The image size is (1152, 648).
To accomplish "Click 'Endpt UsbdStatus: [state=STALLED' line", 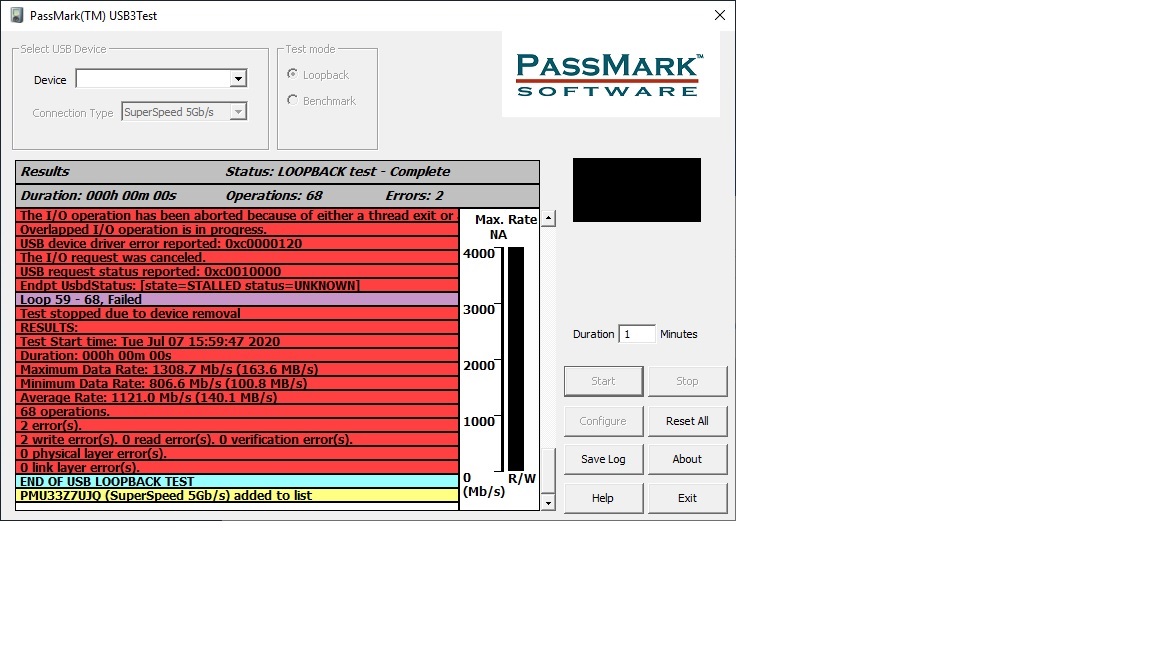I will click(237, 285).
